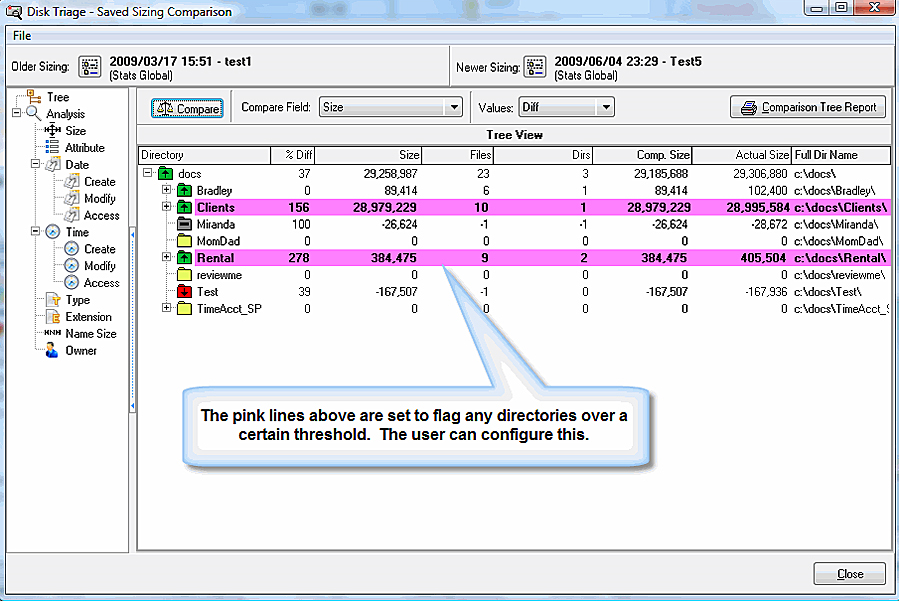Collapse the Date node in sidebar
899x601 pixels.
point(34,165)
